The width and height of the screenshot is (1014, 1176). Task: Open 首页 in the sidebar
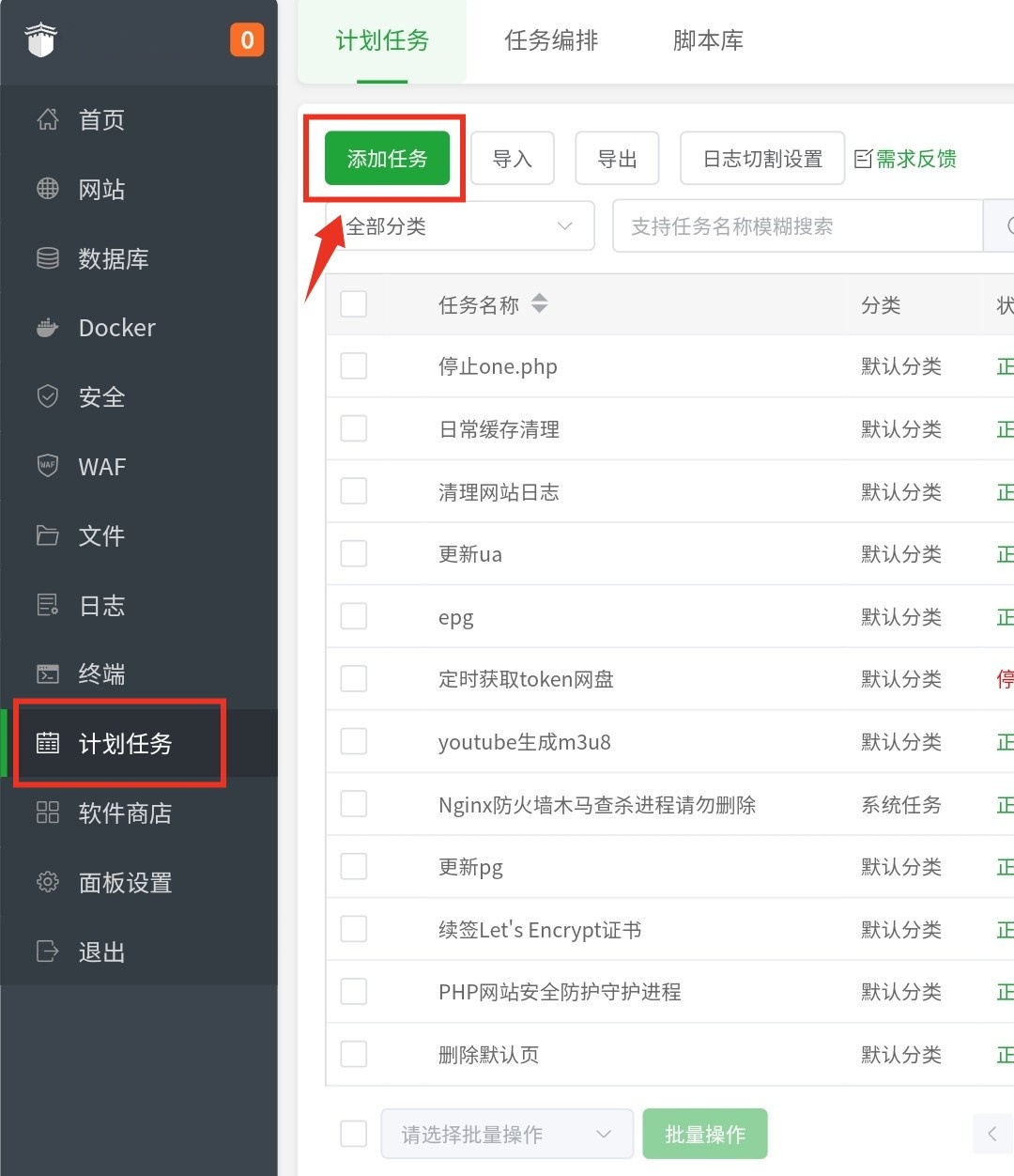[x=139, y=119]
